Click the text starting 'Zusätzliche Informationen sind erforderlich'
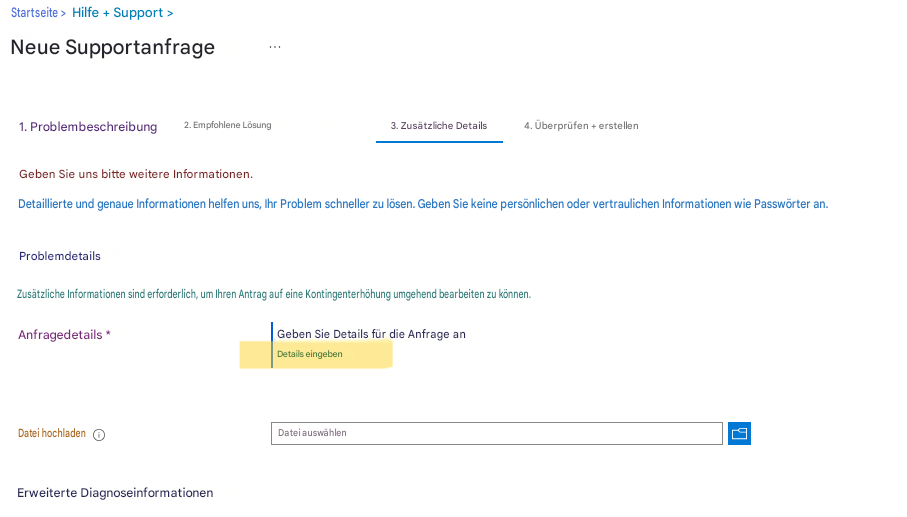 coord(274,294)
